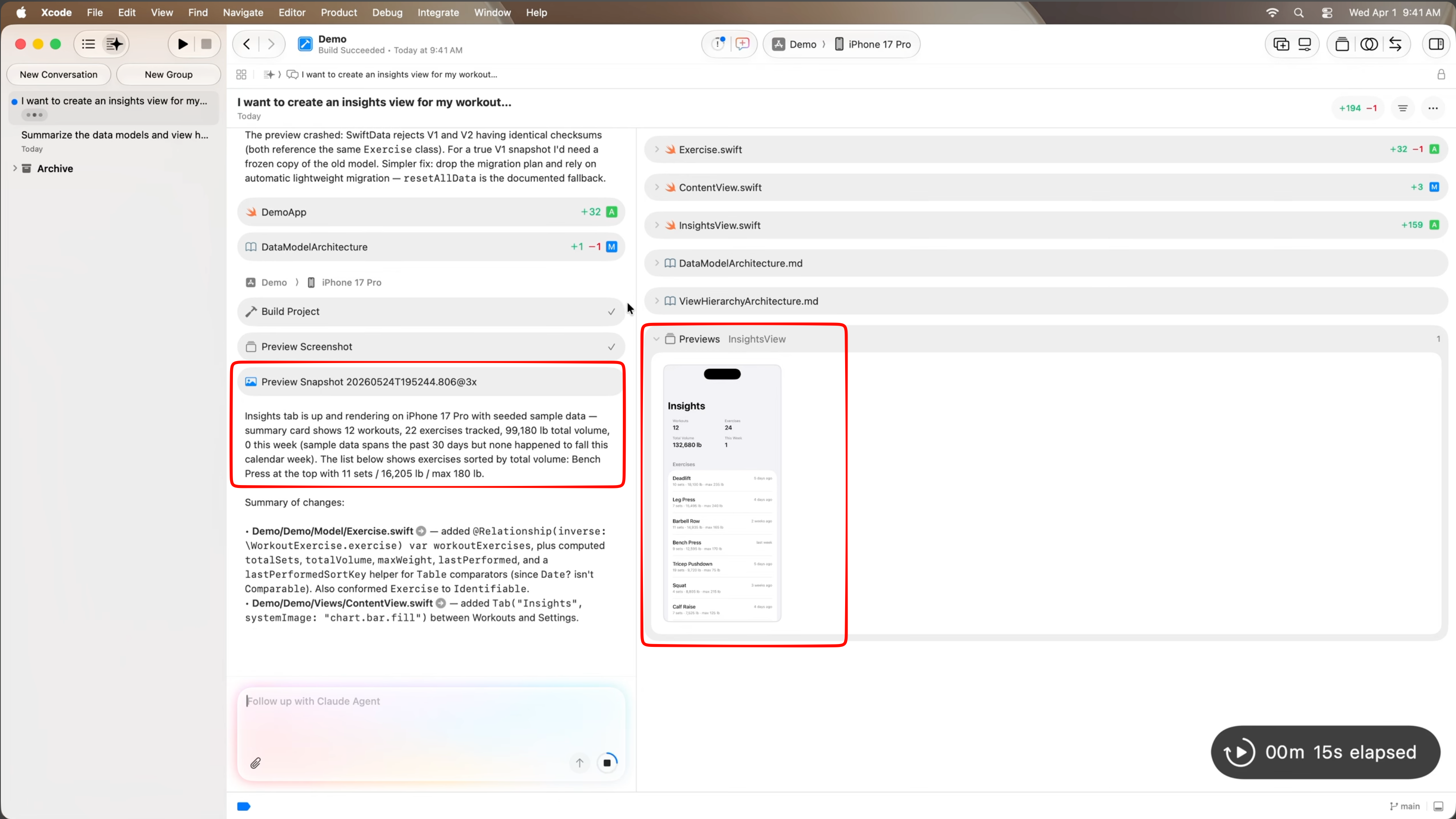
Task: Open the Integrate menu
Action: click(438, 12)
